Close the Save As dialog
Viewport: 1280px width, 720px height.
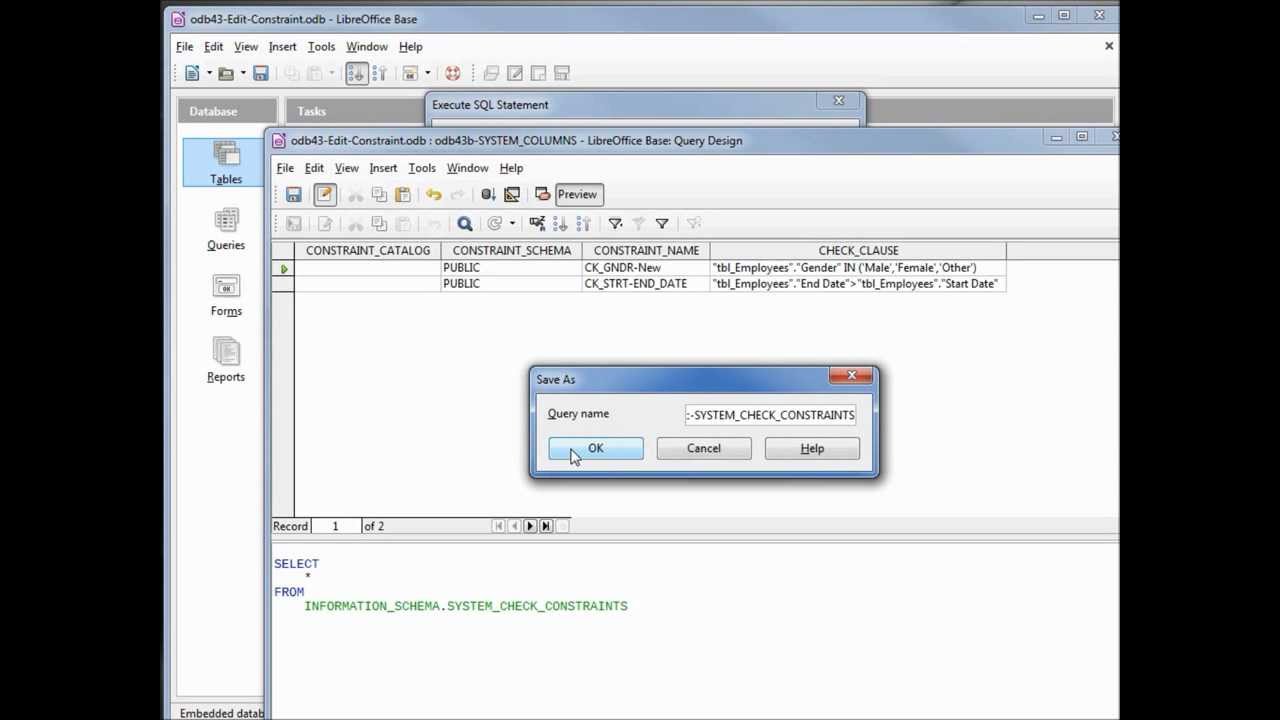click(x=852, y=376)
